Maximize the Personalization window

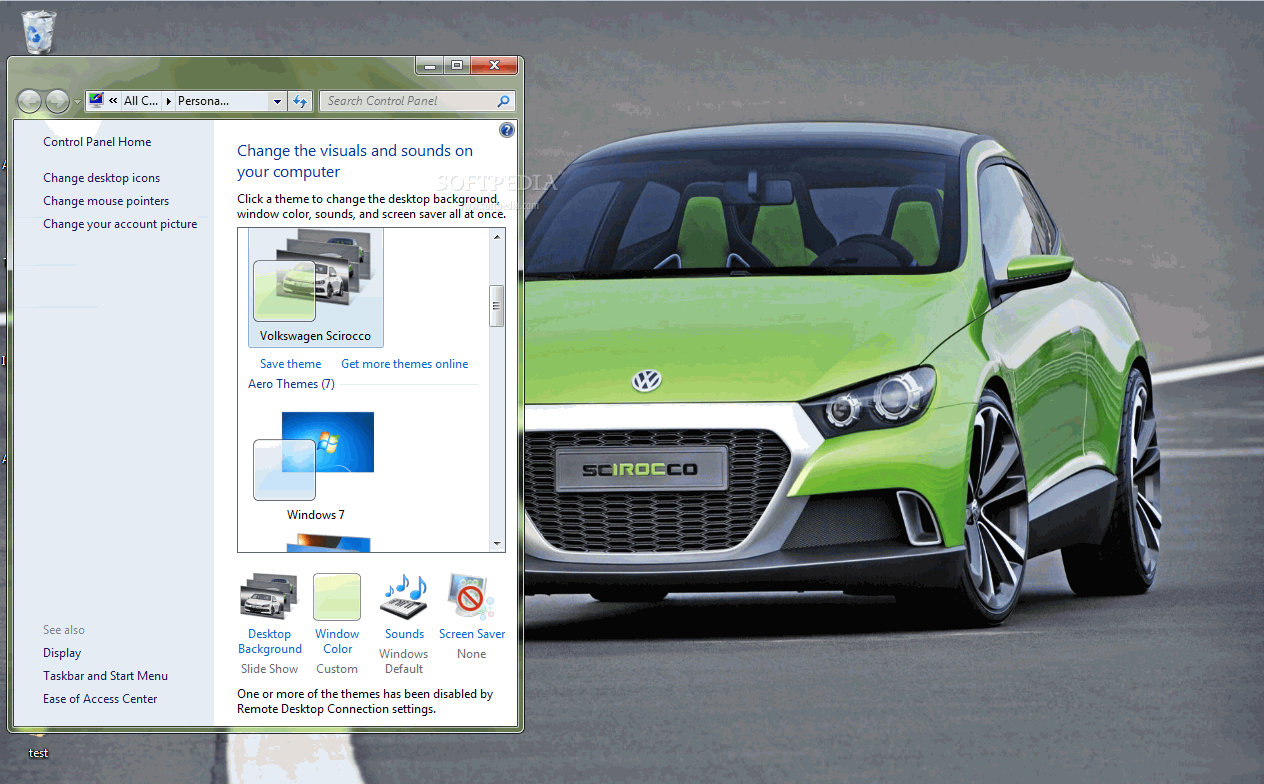click(x=457, y=66)
